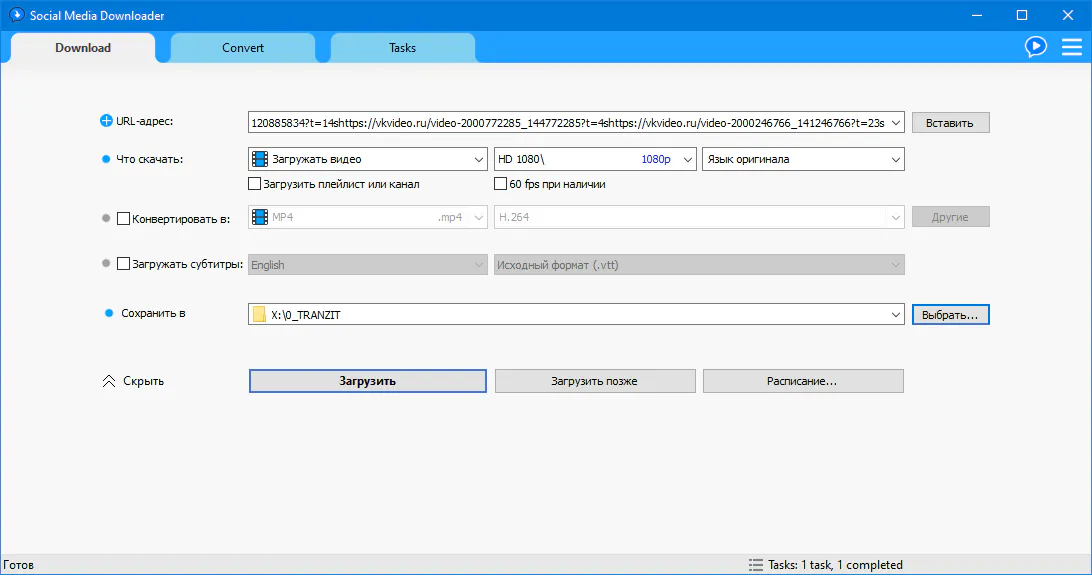The width and height of the screenshot is (1092, 575).
Task: Open the hamburger menu icon
Action: (1071, 47)
